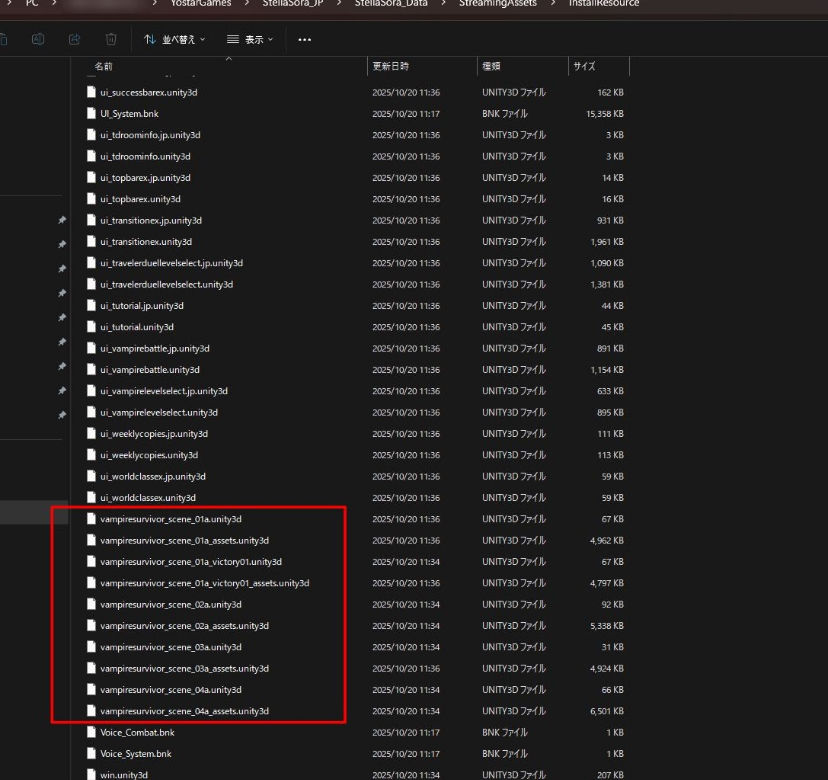Open the 並べ替え sort dropdown

coord(174,40)
